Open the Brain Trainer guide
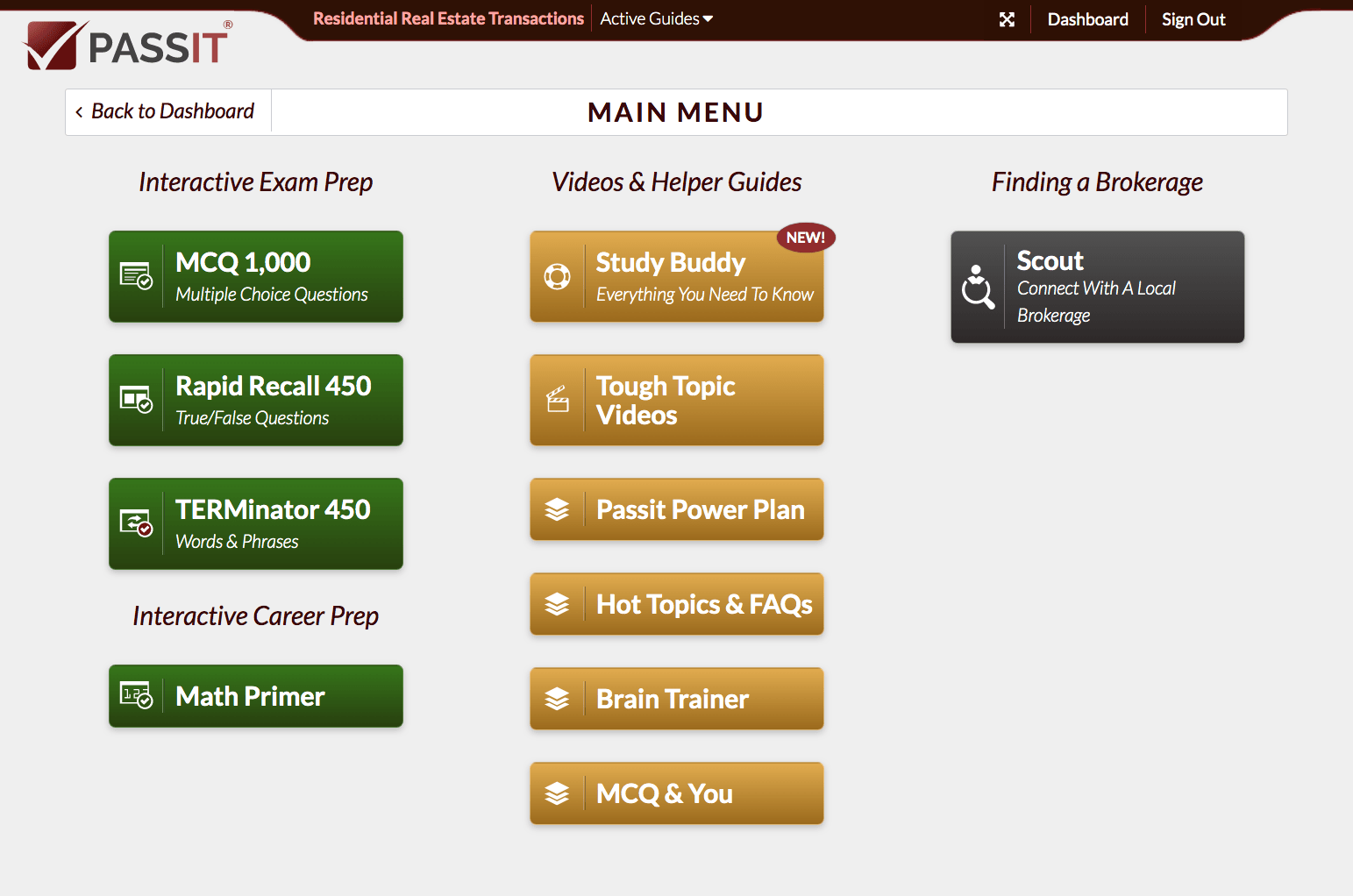 pos(677,699)
